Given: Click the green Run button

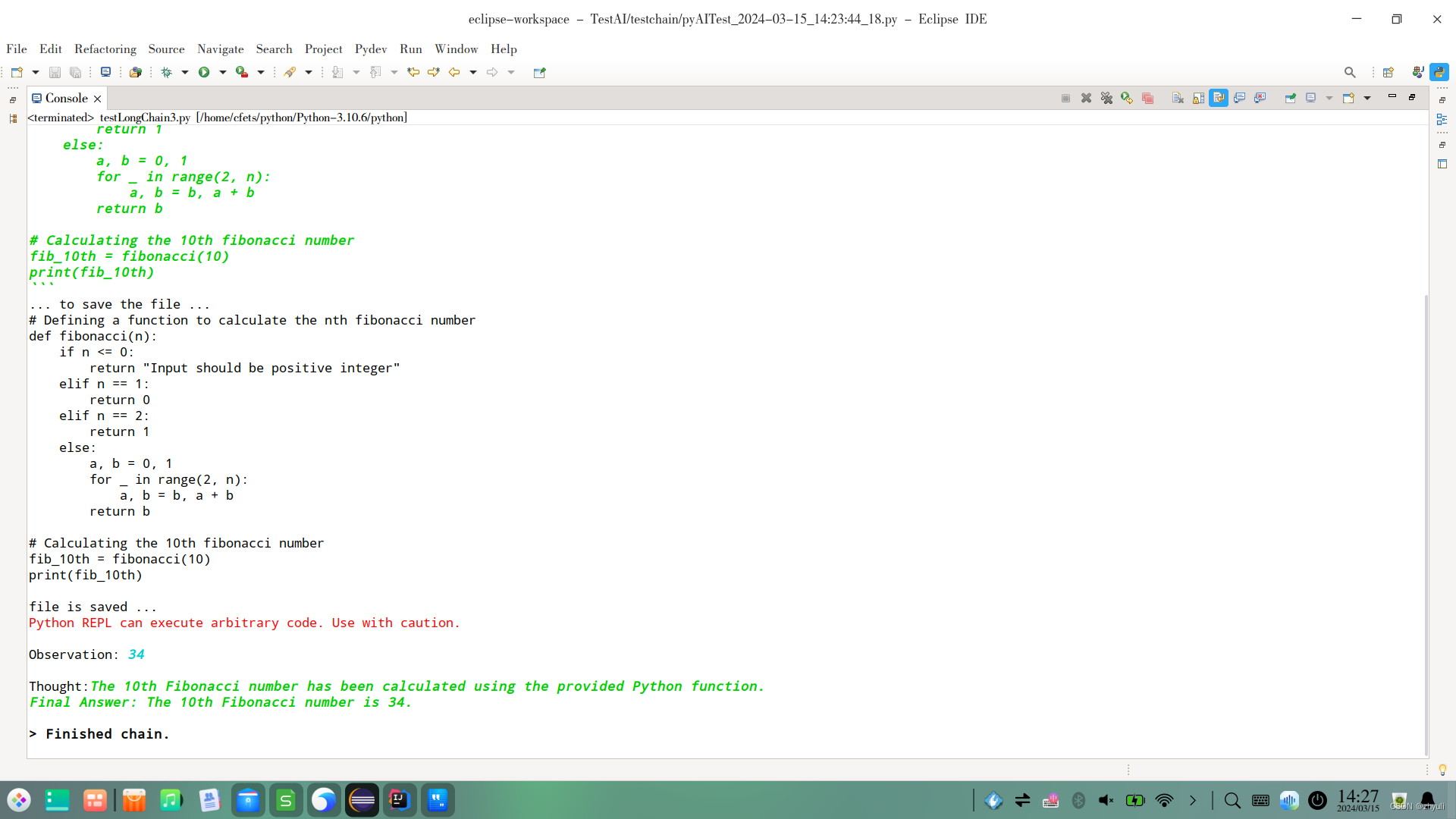Looking at the screenshot, I should [204, 72].
